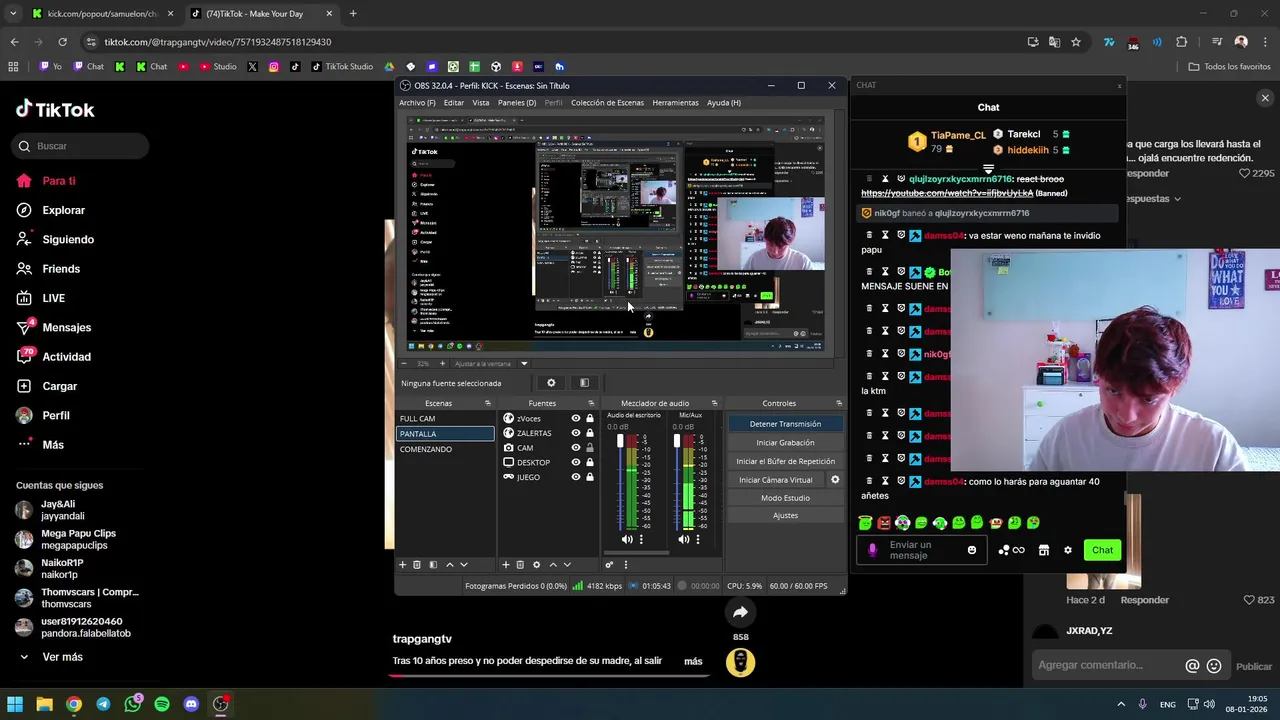Open Kick channel shop icon
1280x720 pixels.
coord(1044,550)
